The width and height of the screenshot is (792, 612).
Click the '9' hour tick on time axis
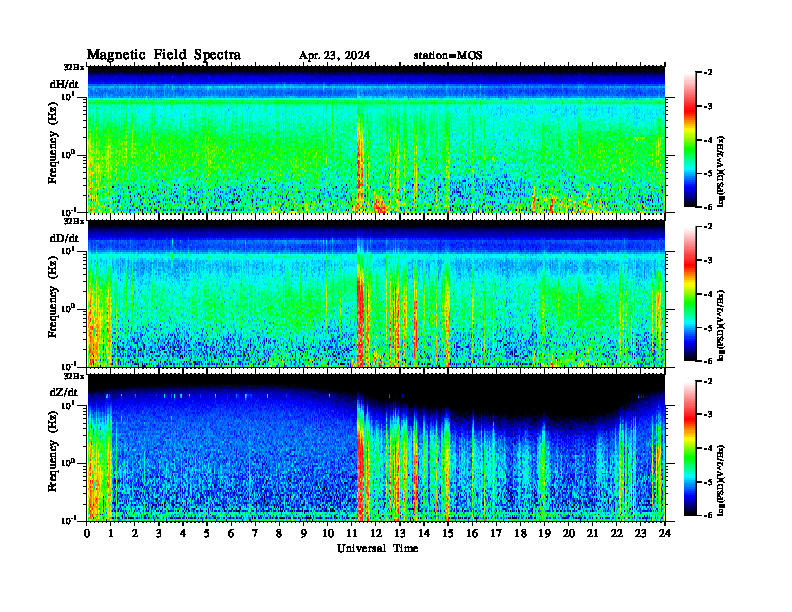tap(303, 533)
